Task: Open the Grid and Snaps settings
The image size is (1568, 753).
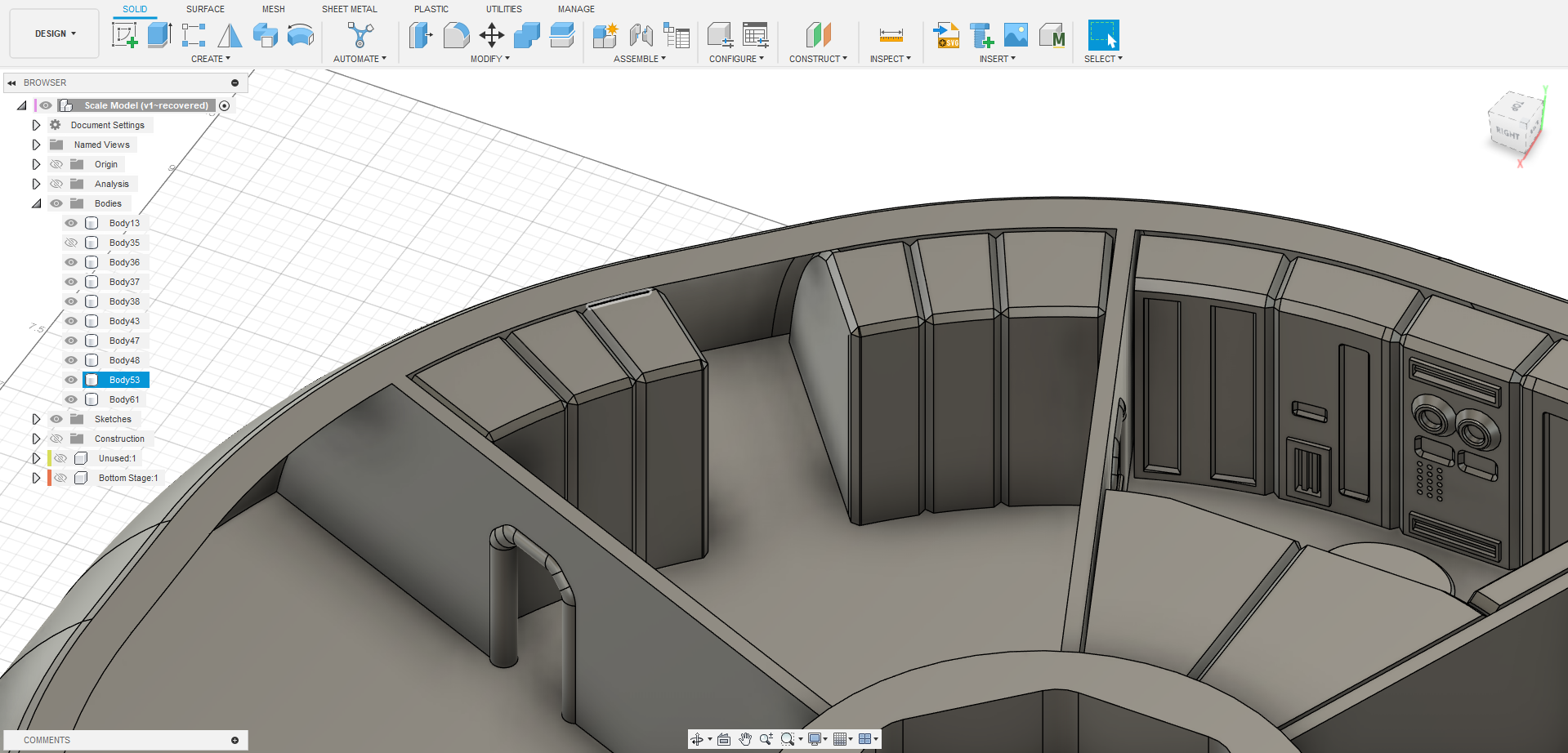Action: coord(842,739)
